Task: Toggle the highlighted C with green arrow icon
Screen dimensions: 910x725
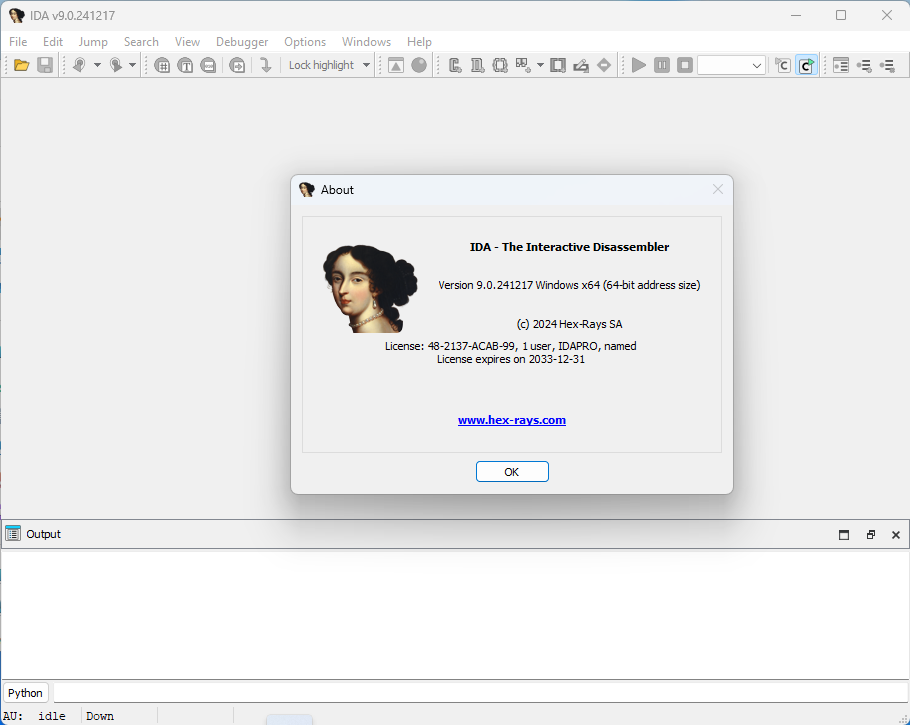Action: pyautogui.click(x=806, y=65)
